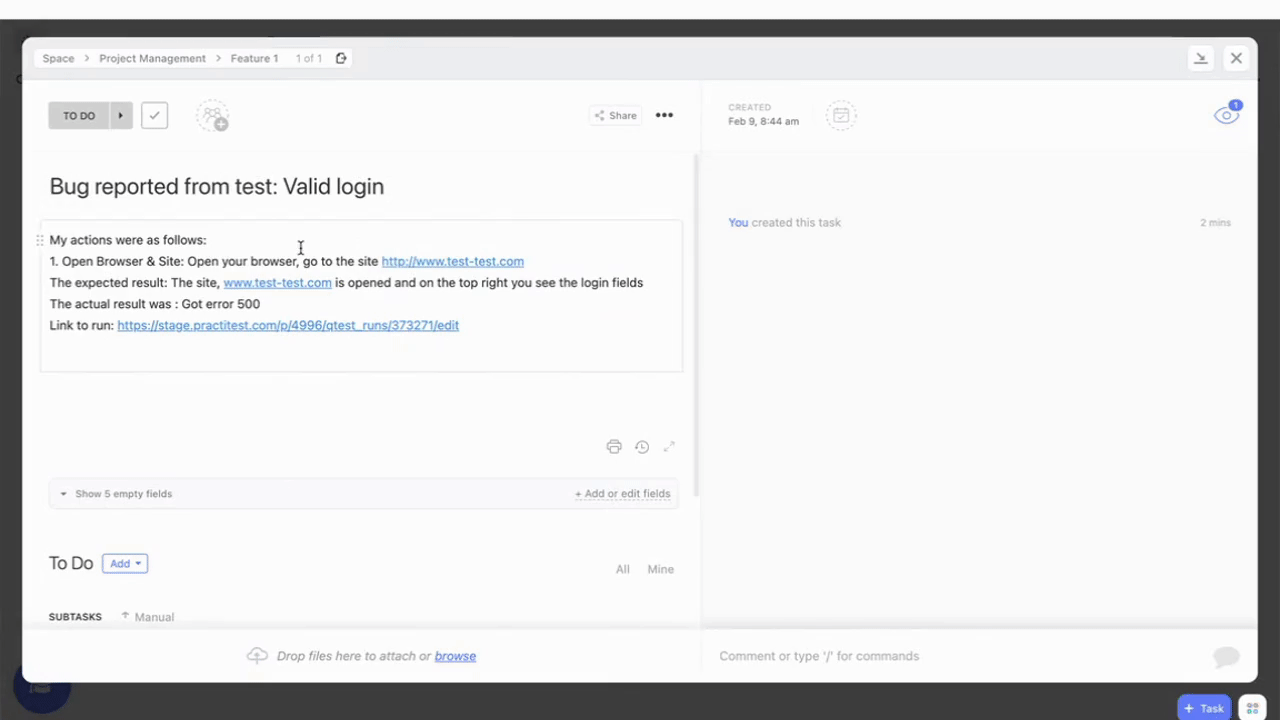Open the http://www.test-test.com link
1280x720 pixels.
pos(453,261)
